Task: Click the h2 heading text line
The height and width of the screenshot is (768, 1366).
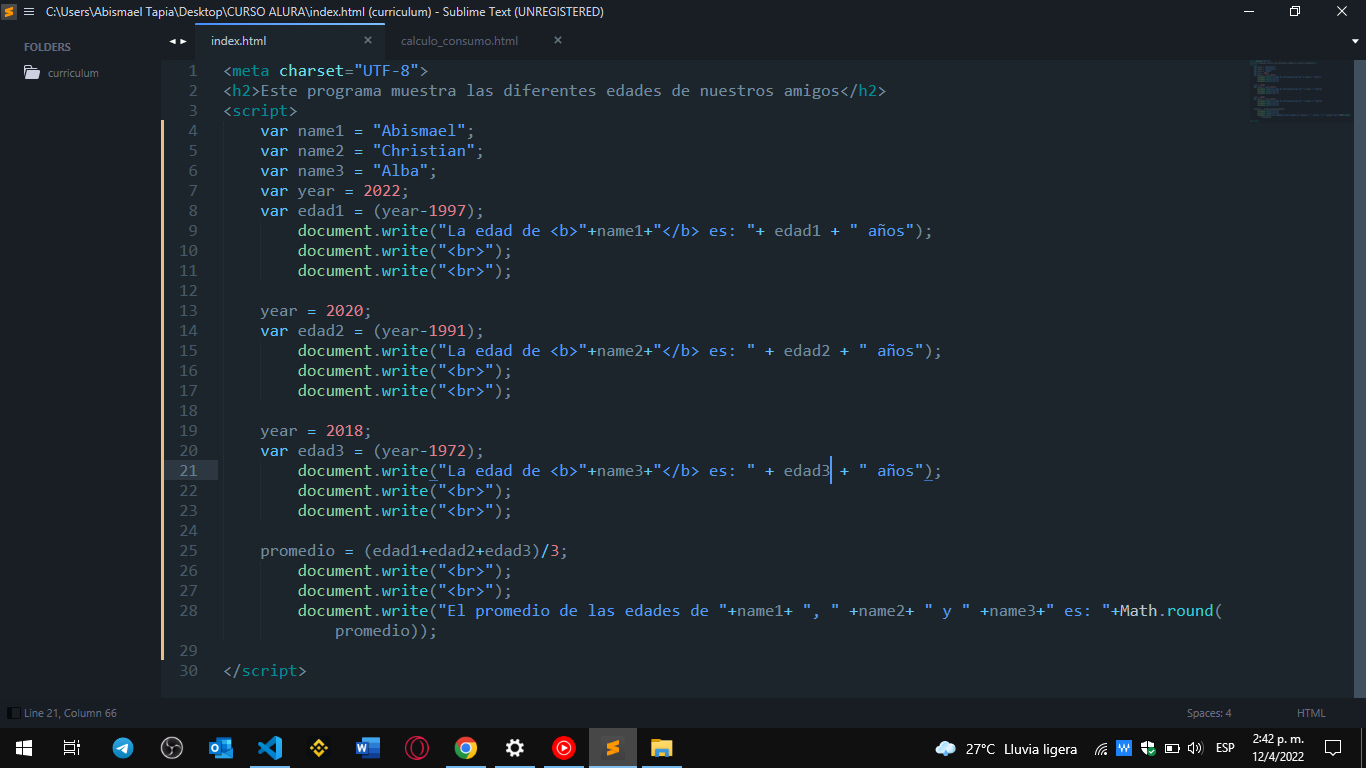Action: [555, 91]
